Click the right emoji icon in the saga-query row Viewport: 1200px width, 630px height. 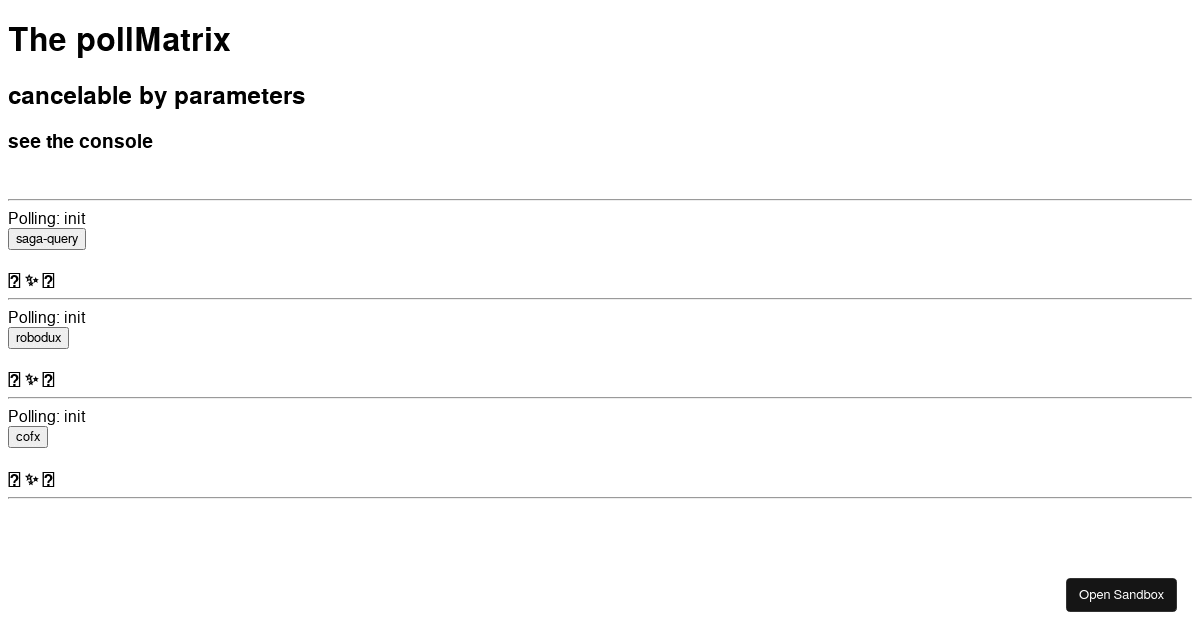pos(49,281)
